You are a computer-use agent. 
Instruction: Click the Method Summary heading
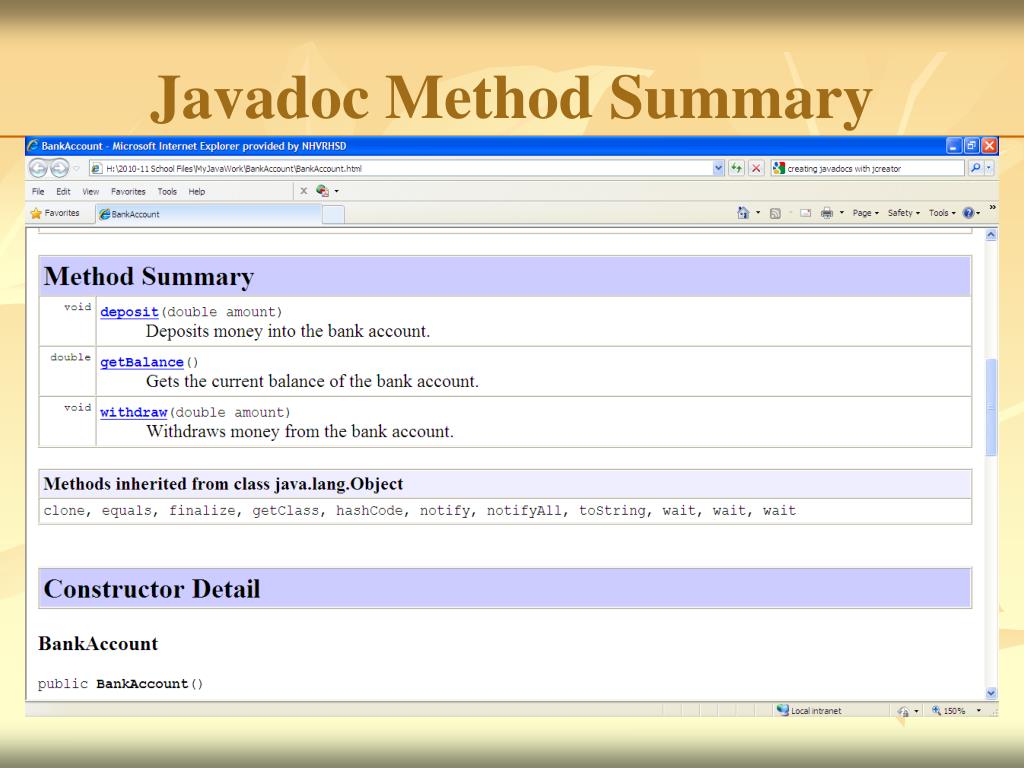tap(149, 276)
